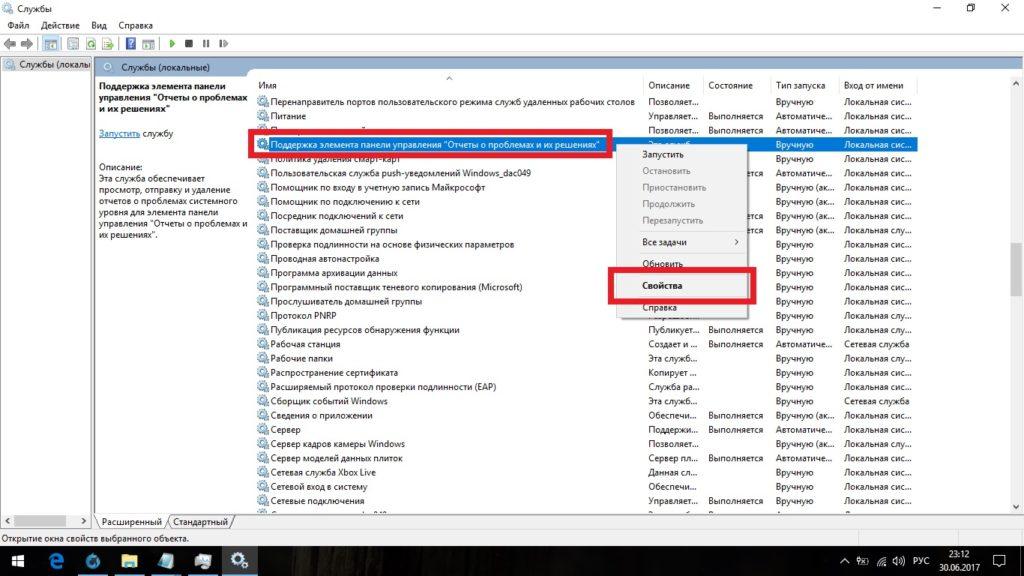Click gear icon beside Сервер кадров камеры Windows
The height and width of the screenshot is (576, 1024).
pyautogui.click(x=263, y=443)
